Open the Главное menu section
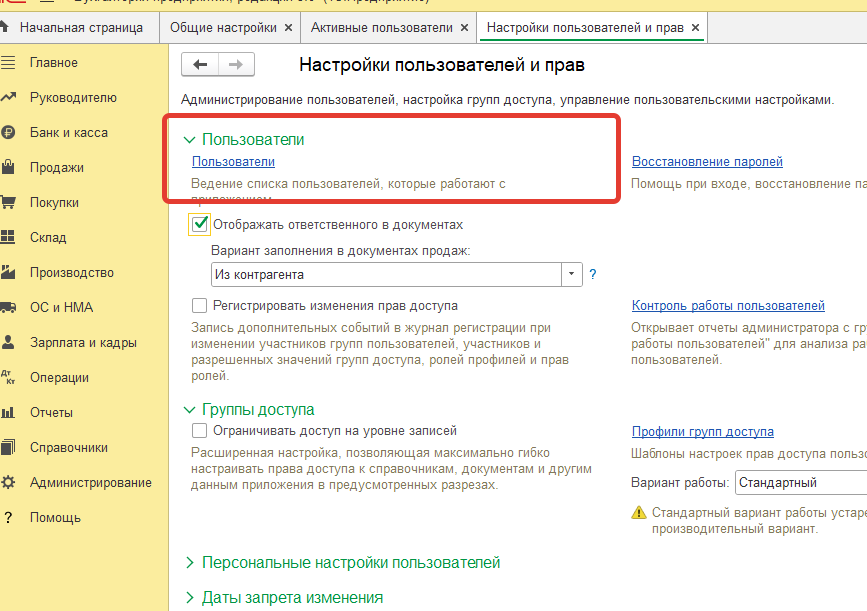 click(54, 62)
